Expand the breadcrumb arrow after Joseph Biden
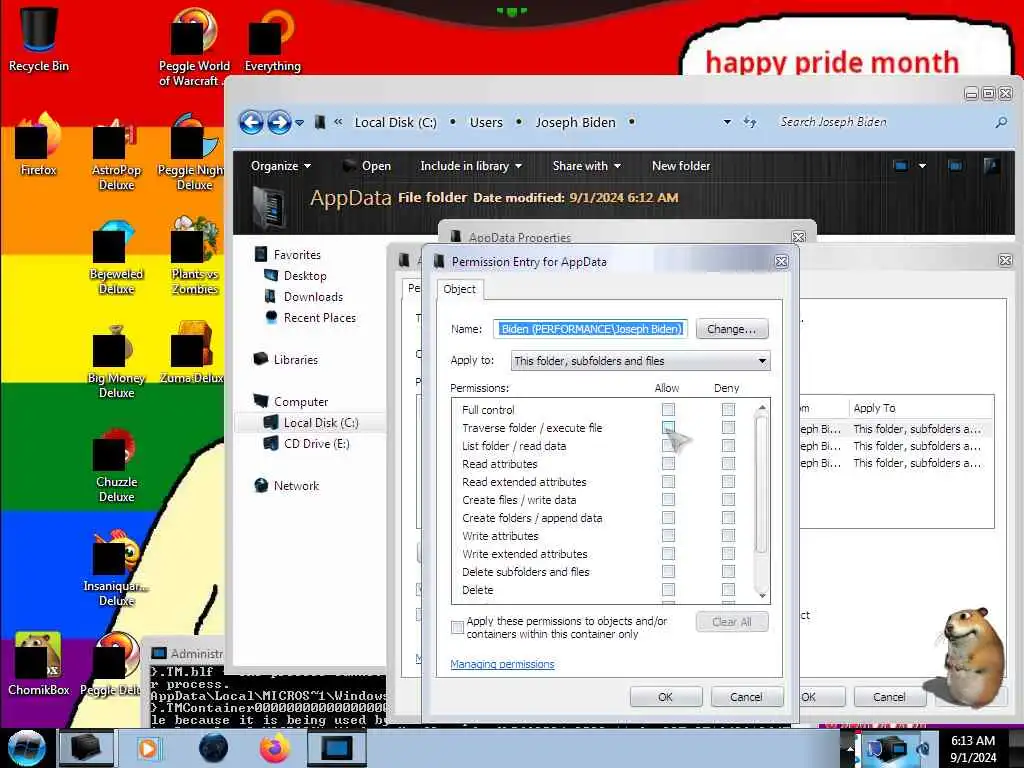The width and height of the screenshot is (1024, 768). point(632,122)
